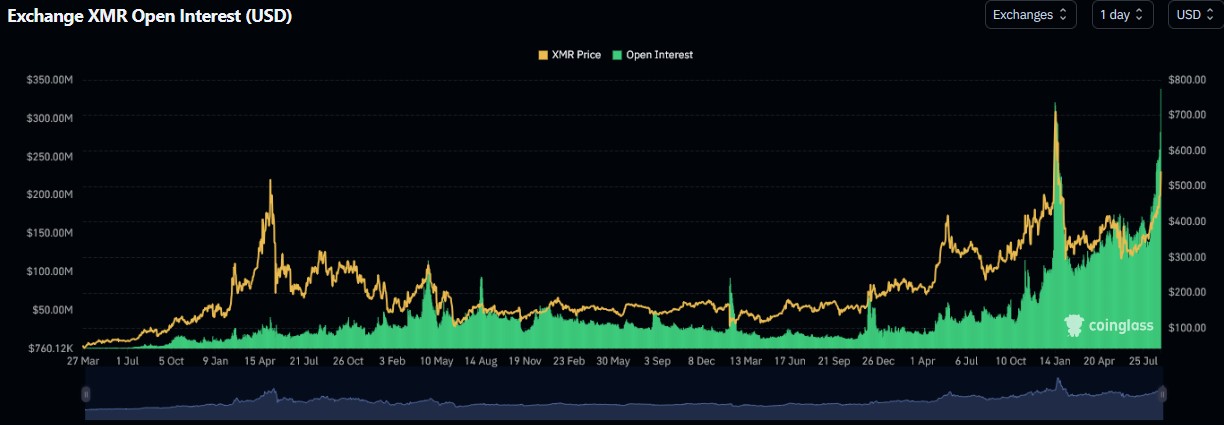This screenshot has width=1224, height=425.
Task: Click the $100.00M left axis label
Action: tap(51, 271)
